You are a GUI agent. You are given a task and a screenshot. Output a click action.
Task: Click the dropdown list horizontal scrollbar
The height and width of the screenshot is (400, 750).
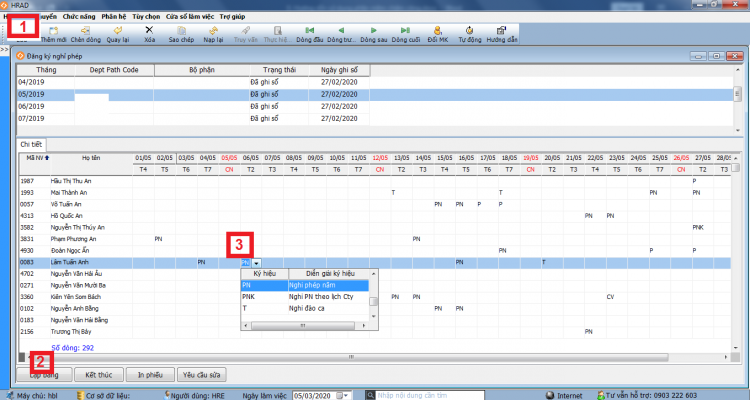tap(303, 325)
